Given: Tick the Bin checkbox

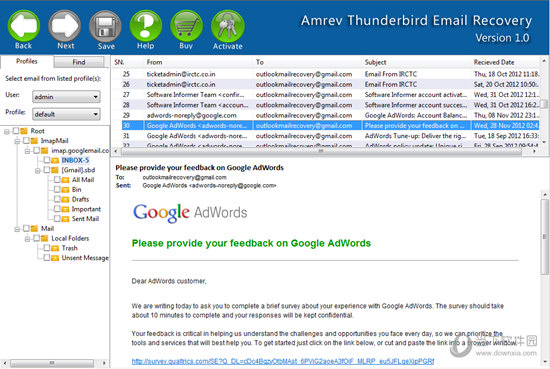Looking at the screenshot, I should click(x=57, y=189).
